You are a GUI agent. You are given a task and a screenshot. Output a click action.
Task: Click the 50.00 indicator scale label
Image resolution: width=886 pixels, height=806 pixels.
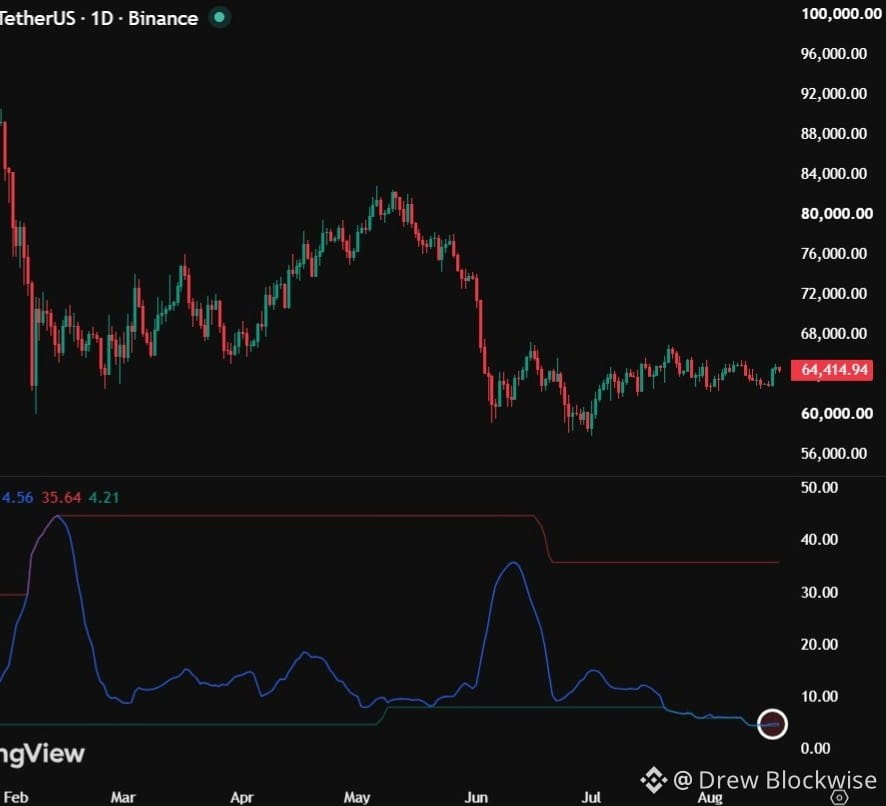(819, 487)
